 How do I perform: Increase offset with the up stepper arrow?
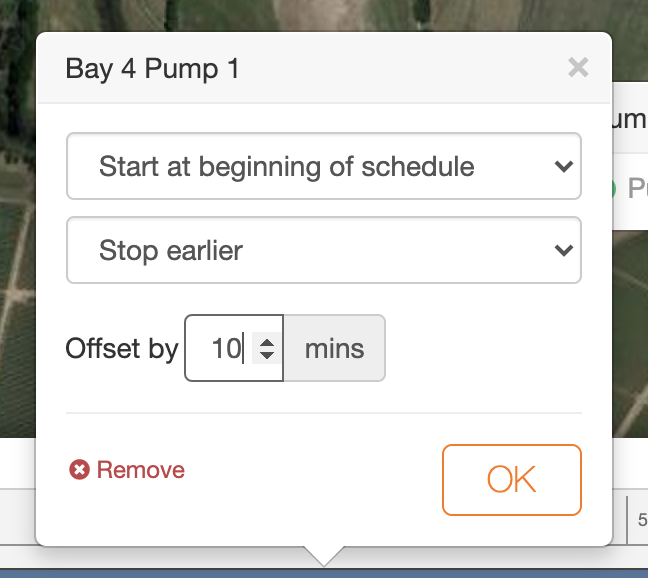tap(267, 341)
